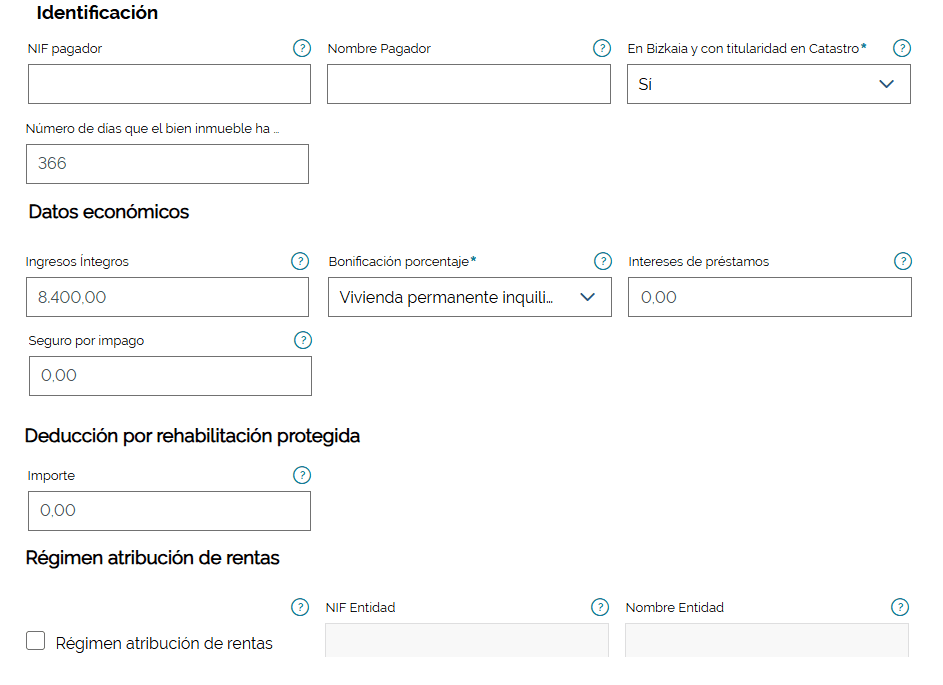Screen dimensions: 943x685
Task: Click the NIF pagador input field
Action: tap(169, 85)
